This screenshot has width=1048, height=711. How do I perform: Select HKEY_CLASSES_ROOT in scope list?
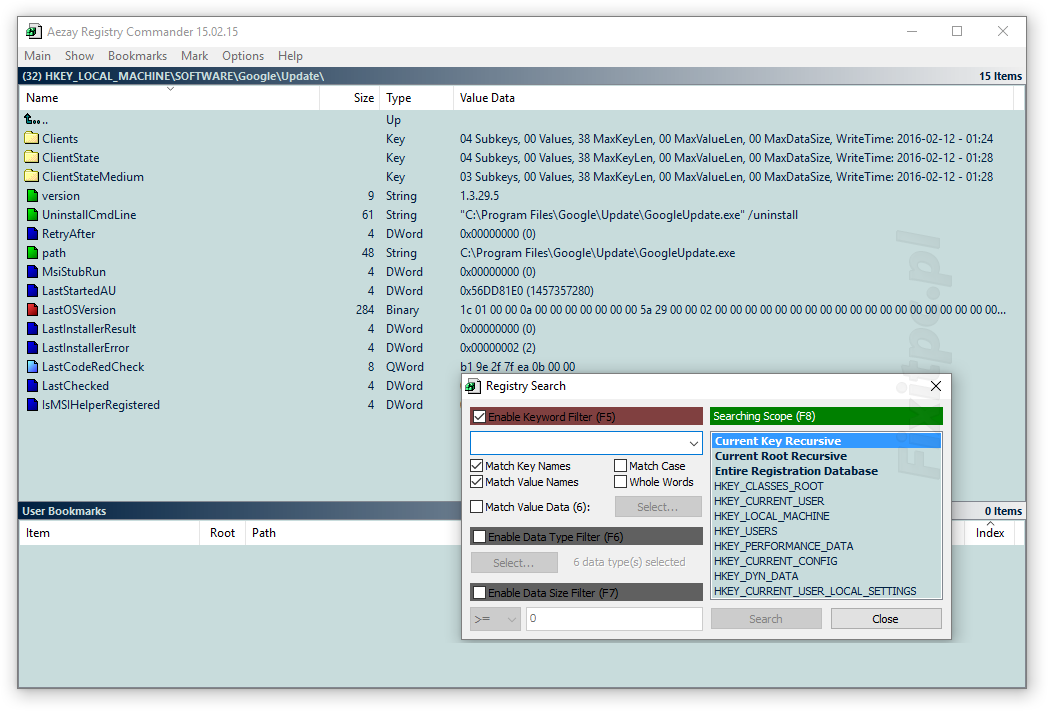pyautogui.click(x=826, y=486)
